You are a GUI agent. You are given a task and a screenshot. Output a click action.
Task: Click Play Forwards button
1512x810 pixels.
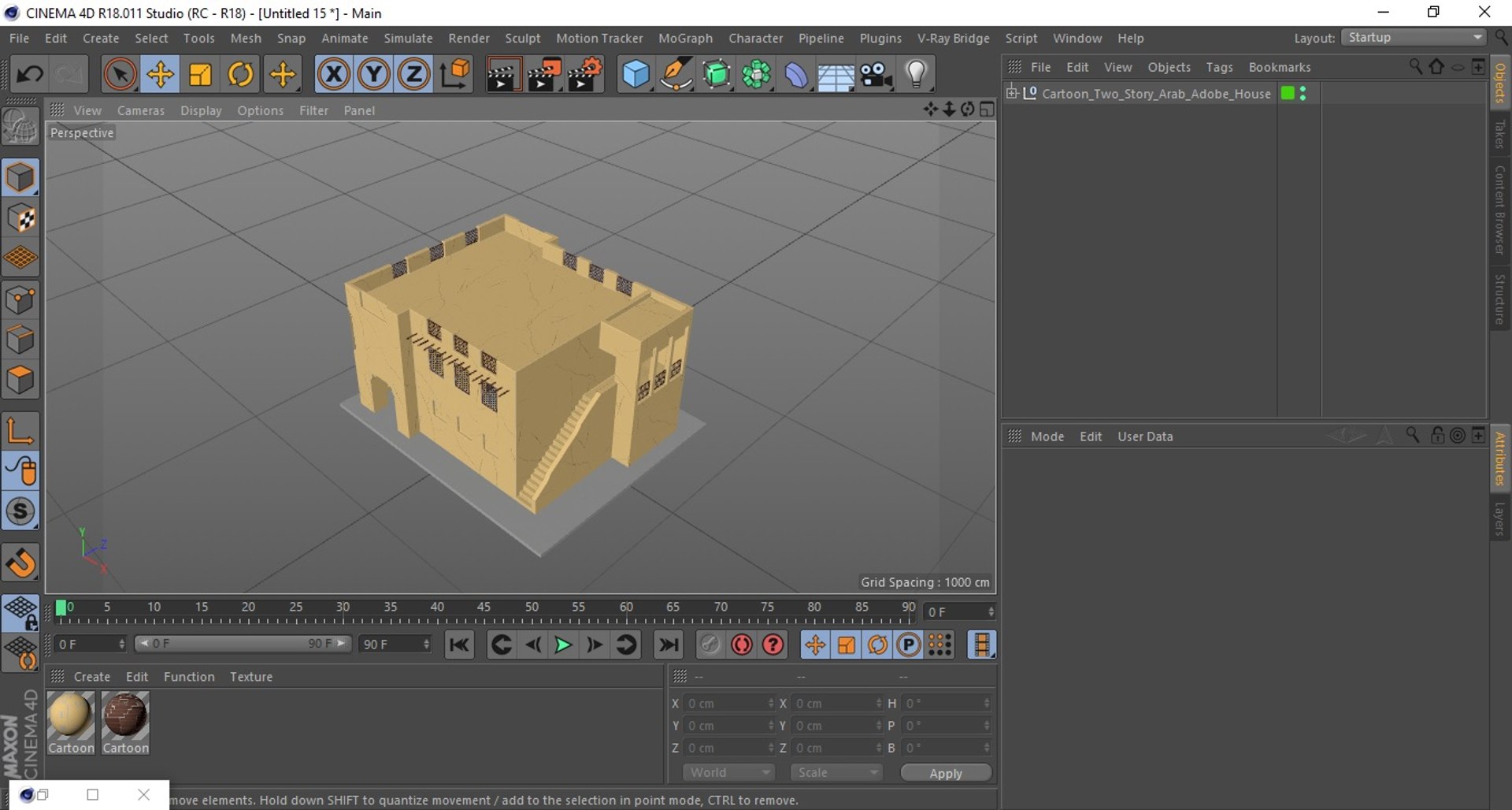click(563, 645)
